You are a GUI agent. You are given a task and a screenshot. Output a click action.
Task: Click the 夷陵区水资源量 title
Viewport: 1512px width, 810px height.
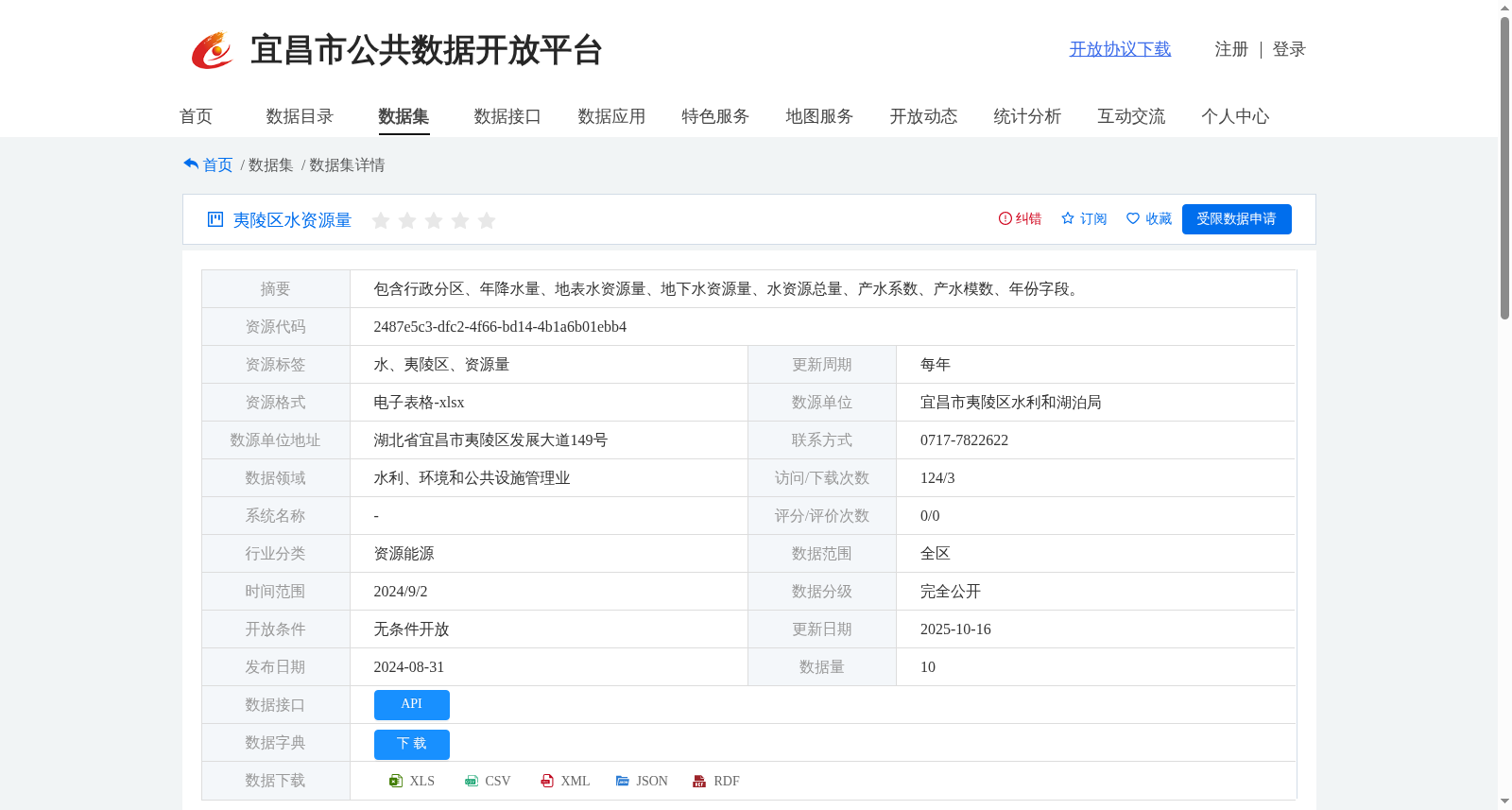[x=292, y=220]
